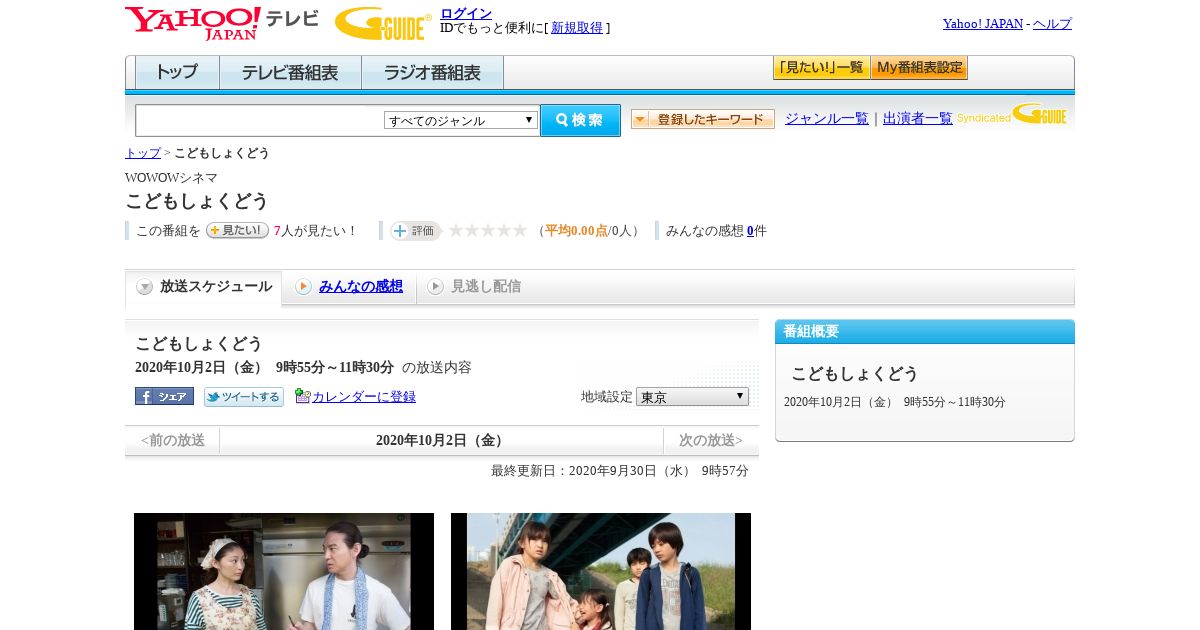Click the star rating row

(x=487, y=230)
